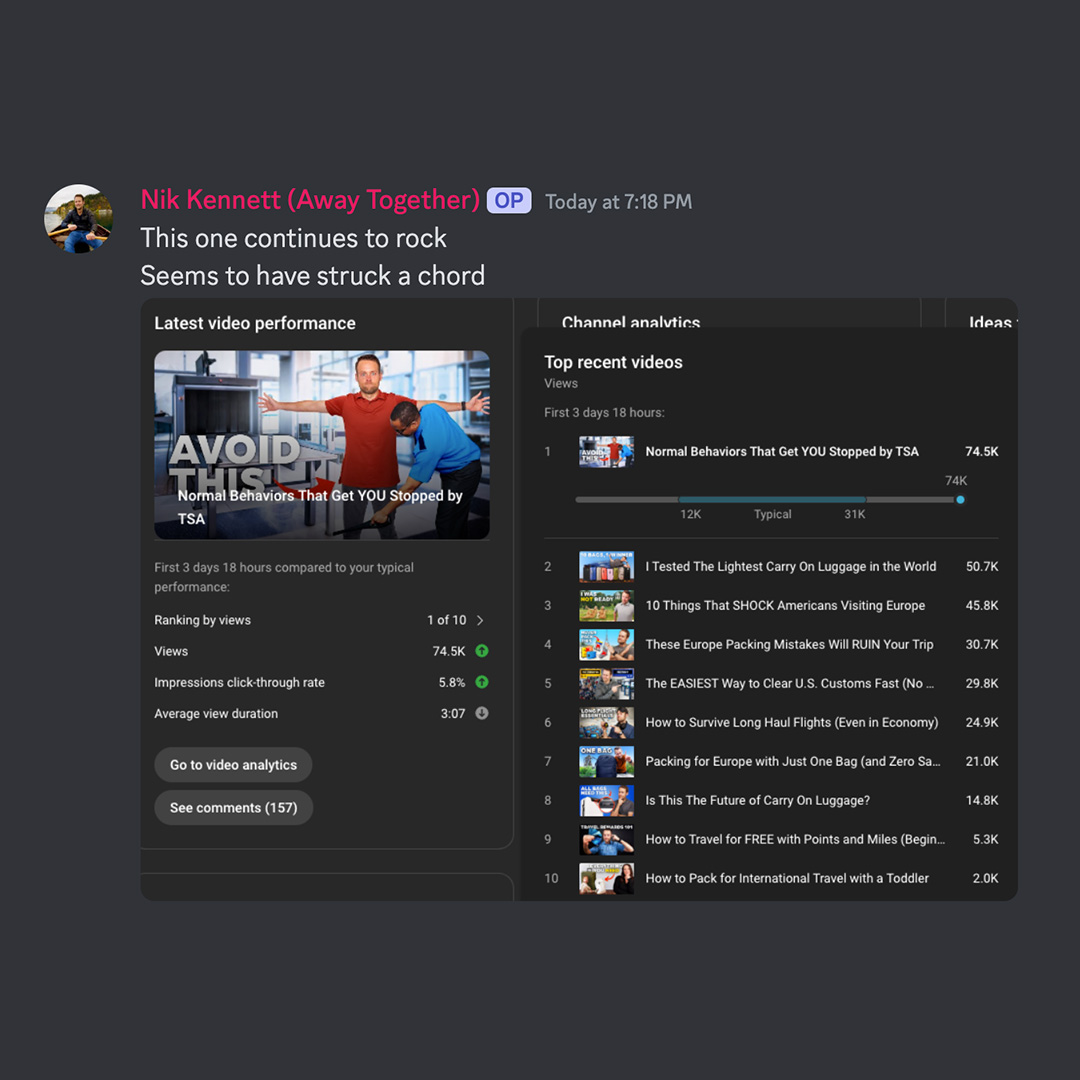The height and width of the screenshot is (1080, 1080).
Task: Select title Packing for Europe with Just One Bag
Action: [793, 761]
